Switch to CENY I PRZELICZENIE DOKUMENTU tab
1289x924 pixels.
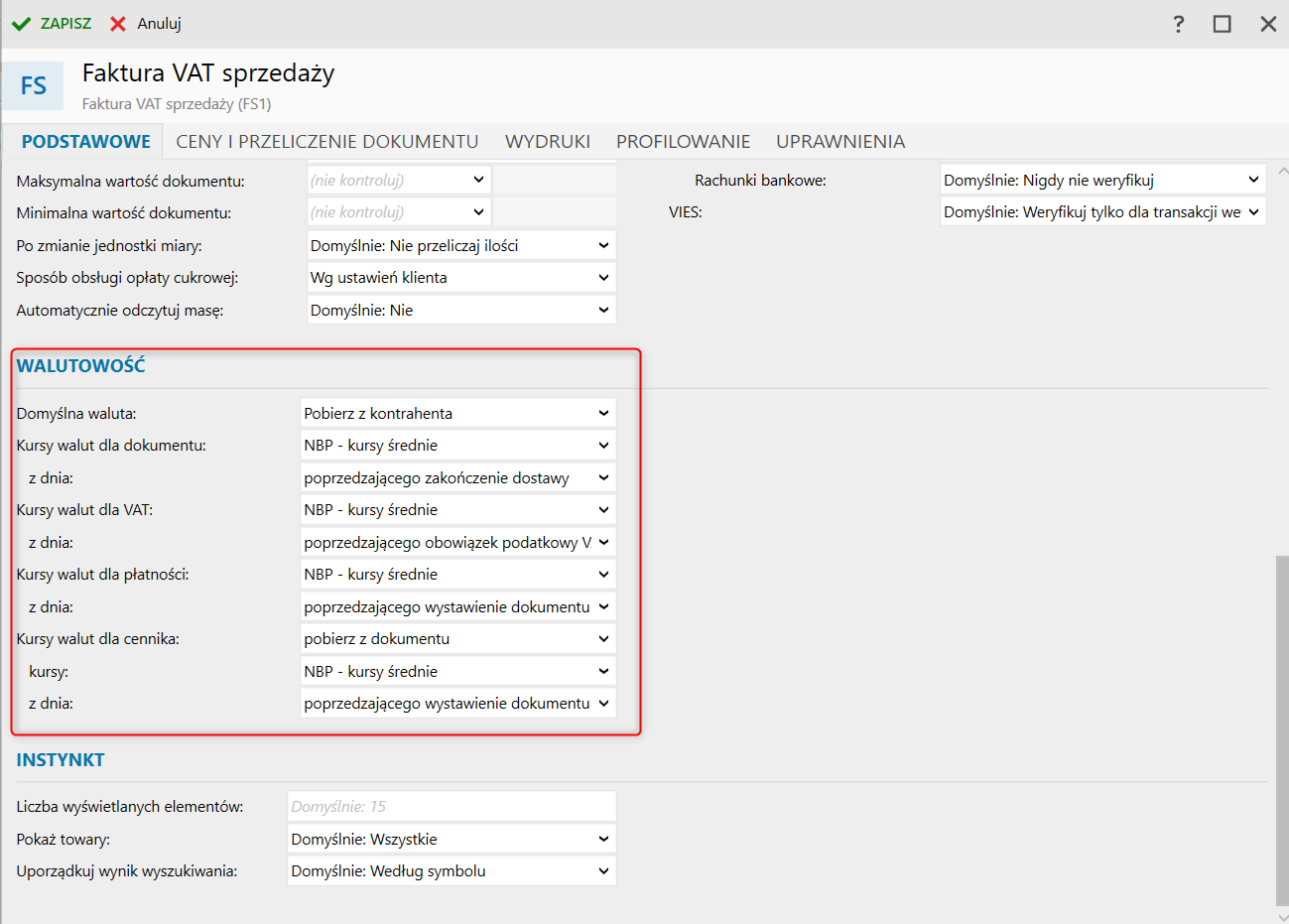point(327,142)
